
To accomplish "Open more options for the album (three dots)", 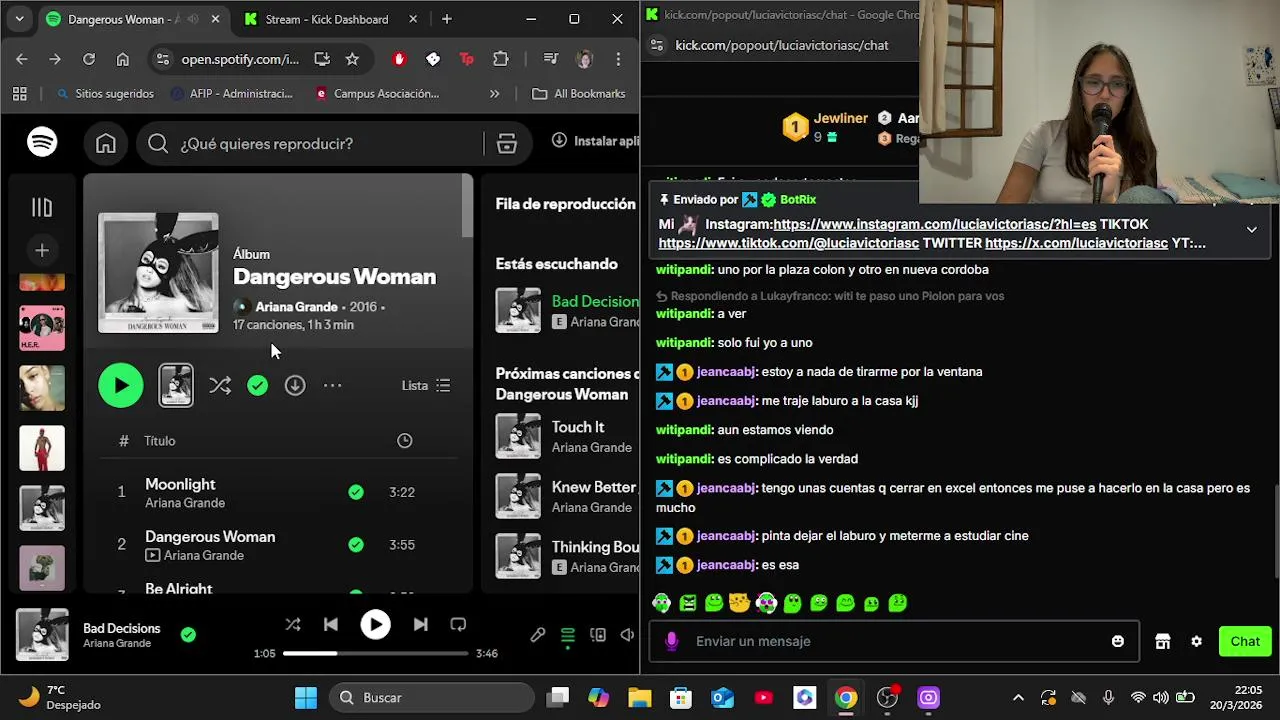I will [x=333, y=385].
